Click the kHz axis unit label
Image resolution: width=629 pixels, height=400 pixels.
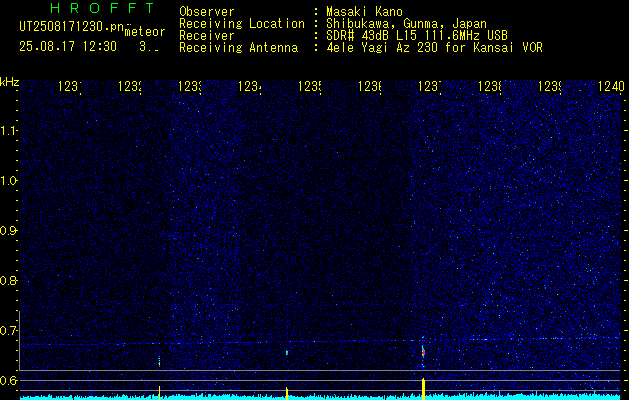click(9, 83)
